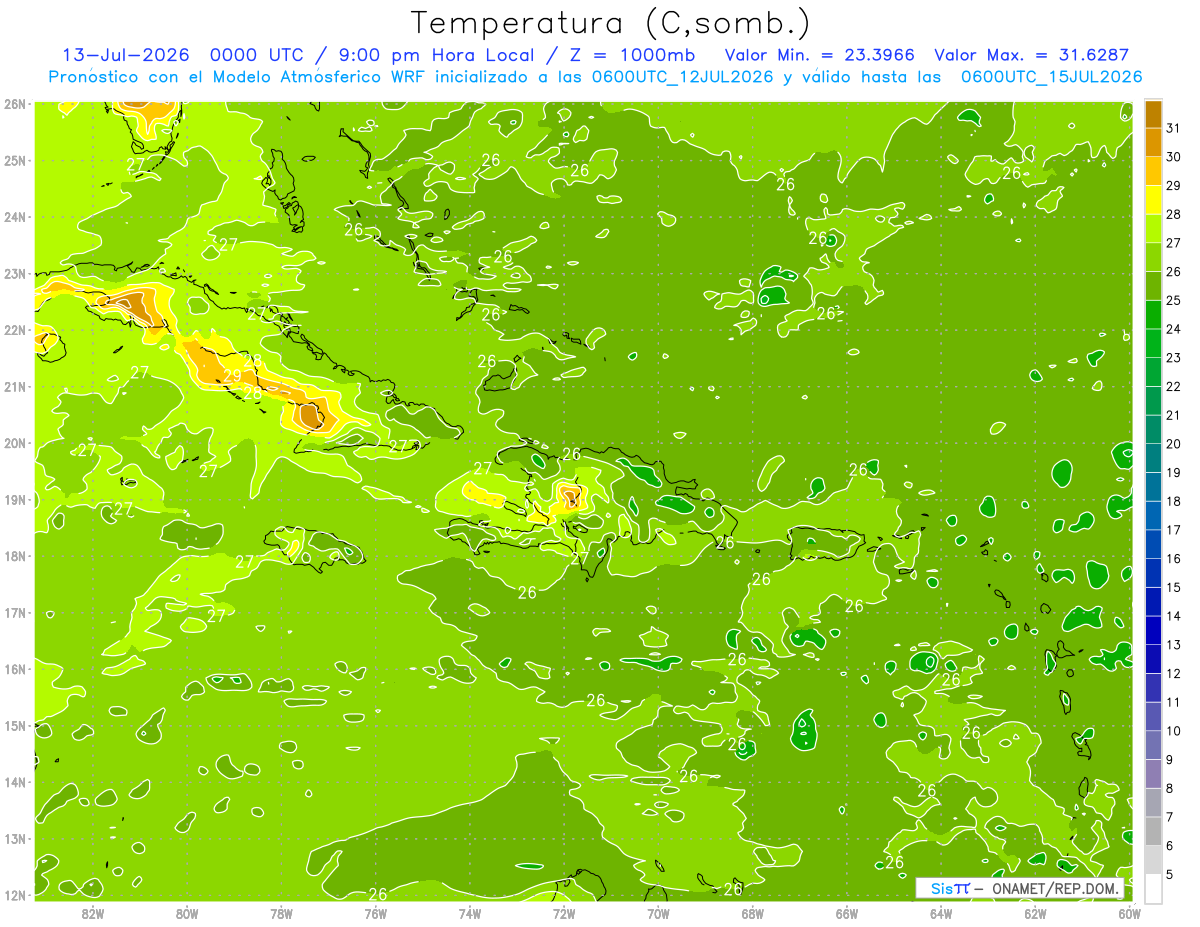Screen dimensions: 1200x927
Task: Click color scale number 28
Action: tap(1173, 214)
